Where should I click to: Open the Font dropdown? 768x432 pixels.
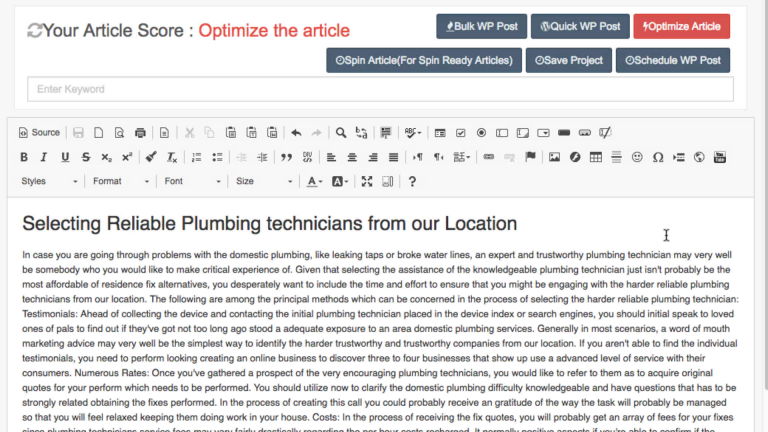(x=191, y=181)
